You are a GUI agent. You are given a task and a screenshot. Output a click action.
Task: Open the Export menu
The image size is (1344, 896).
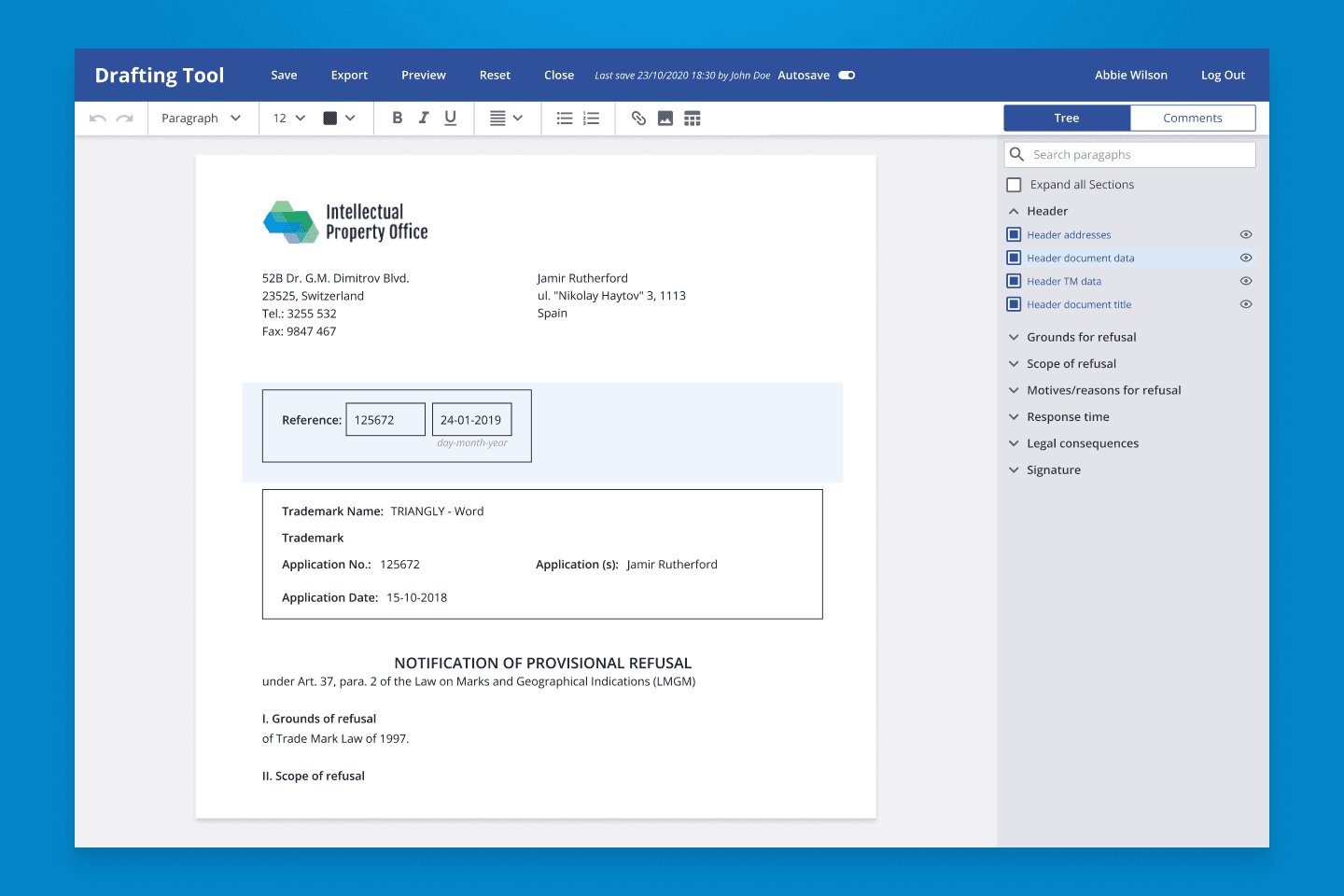pyautogui.click(x=349, y=76)
